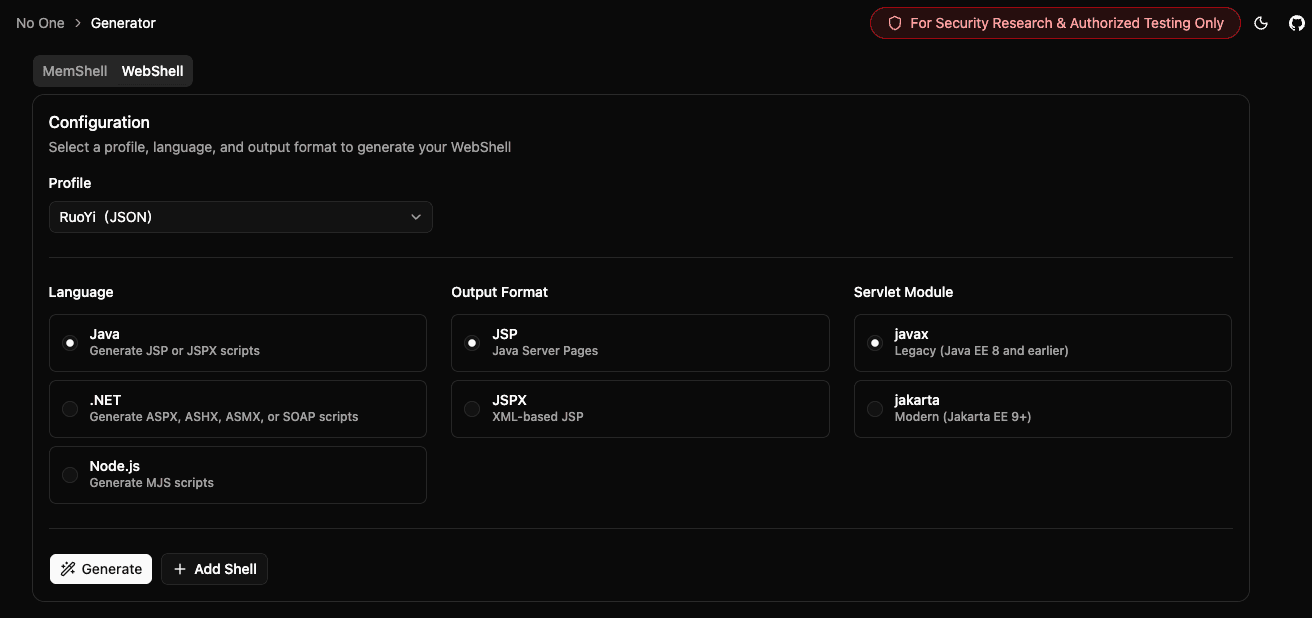Image resolution: width=1312 pixels, height=618 pixels.
Task: Open the Security Research warning banner
Action: (1055, 22)
